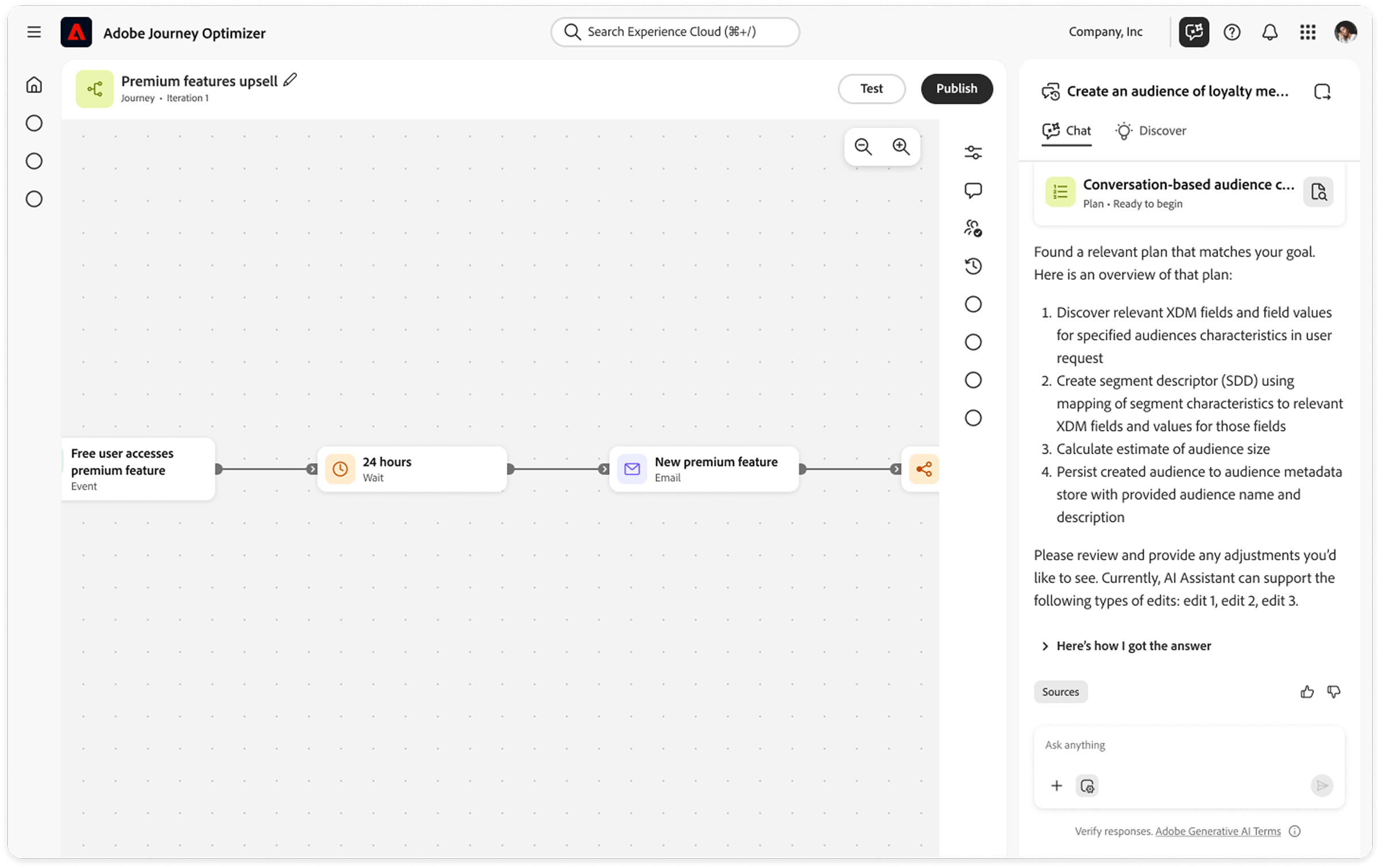This screenshot has width=1380, height=868.
Task: Focus the Ask anything input box
Action: coord(1189,745)
